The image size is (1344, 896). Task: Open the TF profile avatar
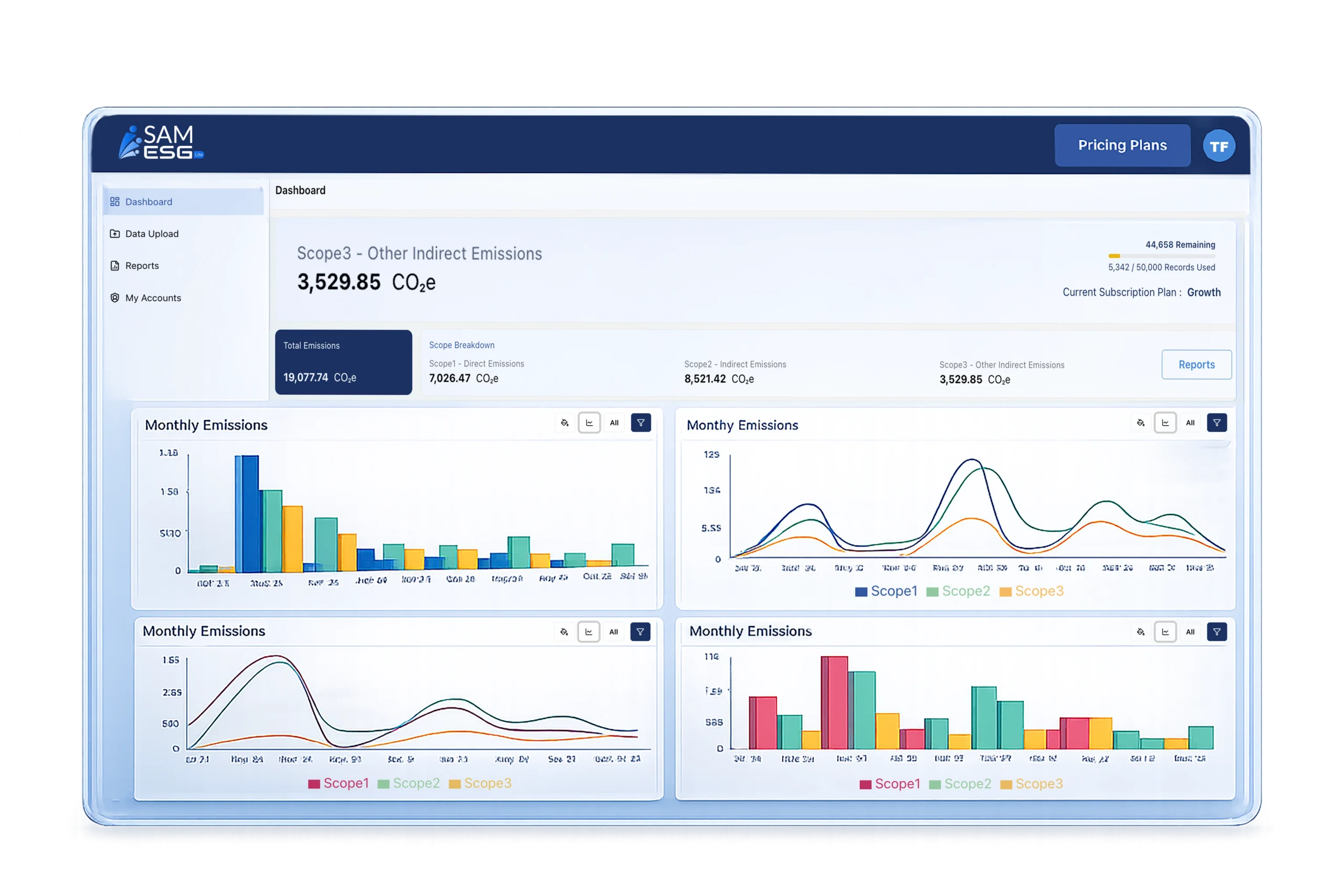click(1220, 145)
